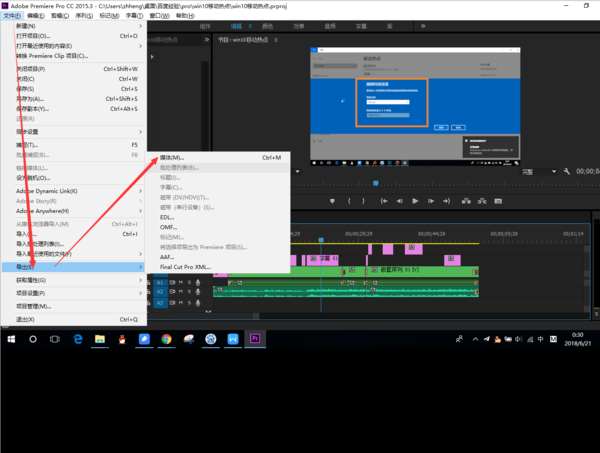
Task: Toggle sync lock on track A2
Action: [173, 292]
